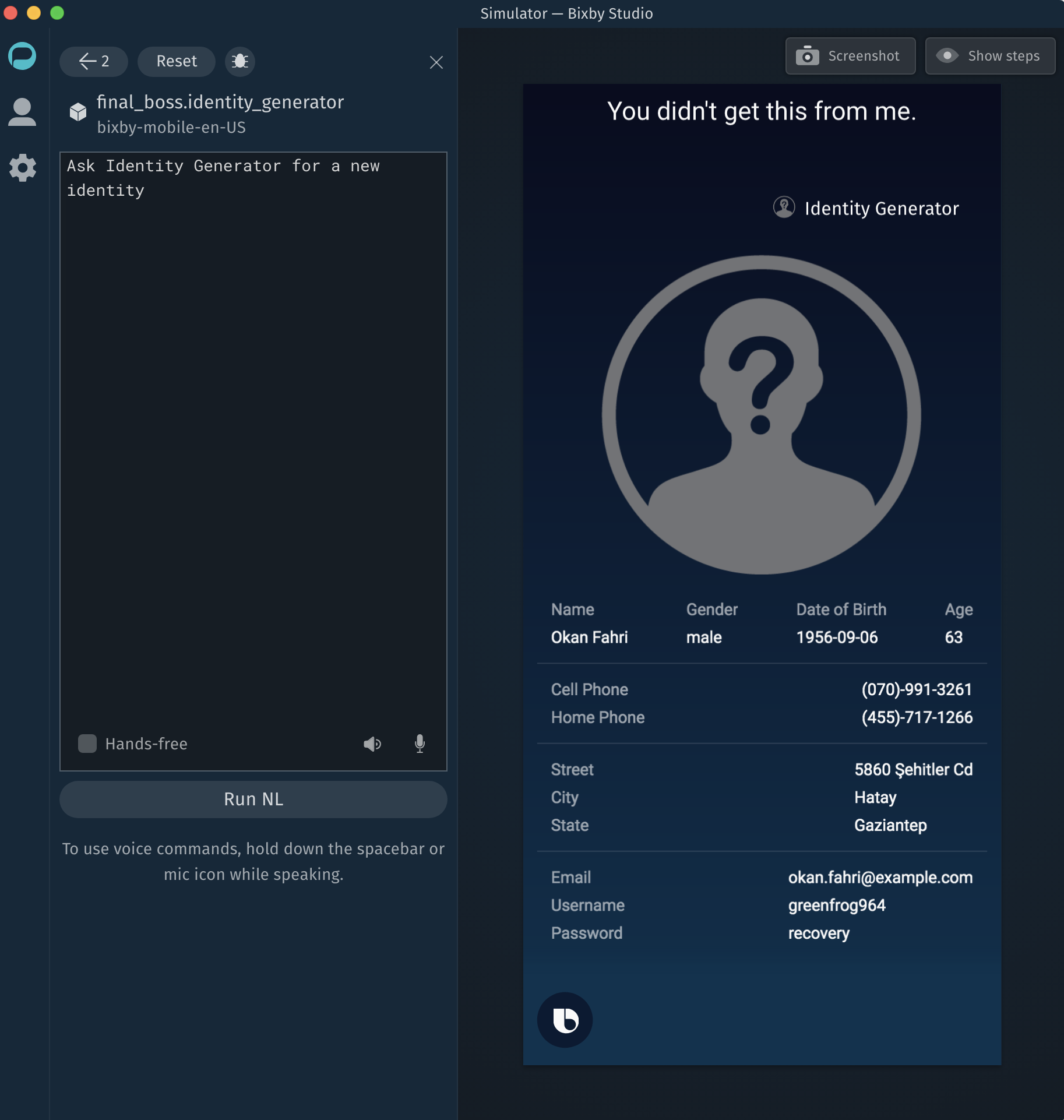Select street value 5860 Şehitler Cd

pos(914,770)
